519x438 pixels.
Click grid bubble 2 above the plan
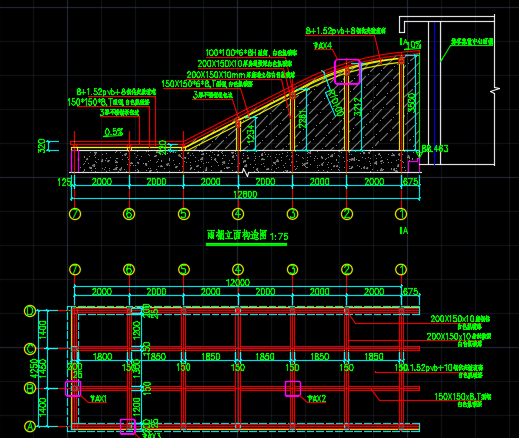[x=347, y=269]
